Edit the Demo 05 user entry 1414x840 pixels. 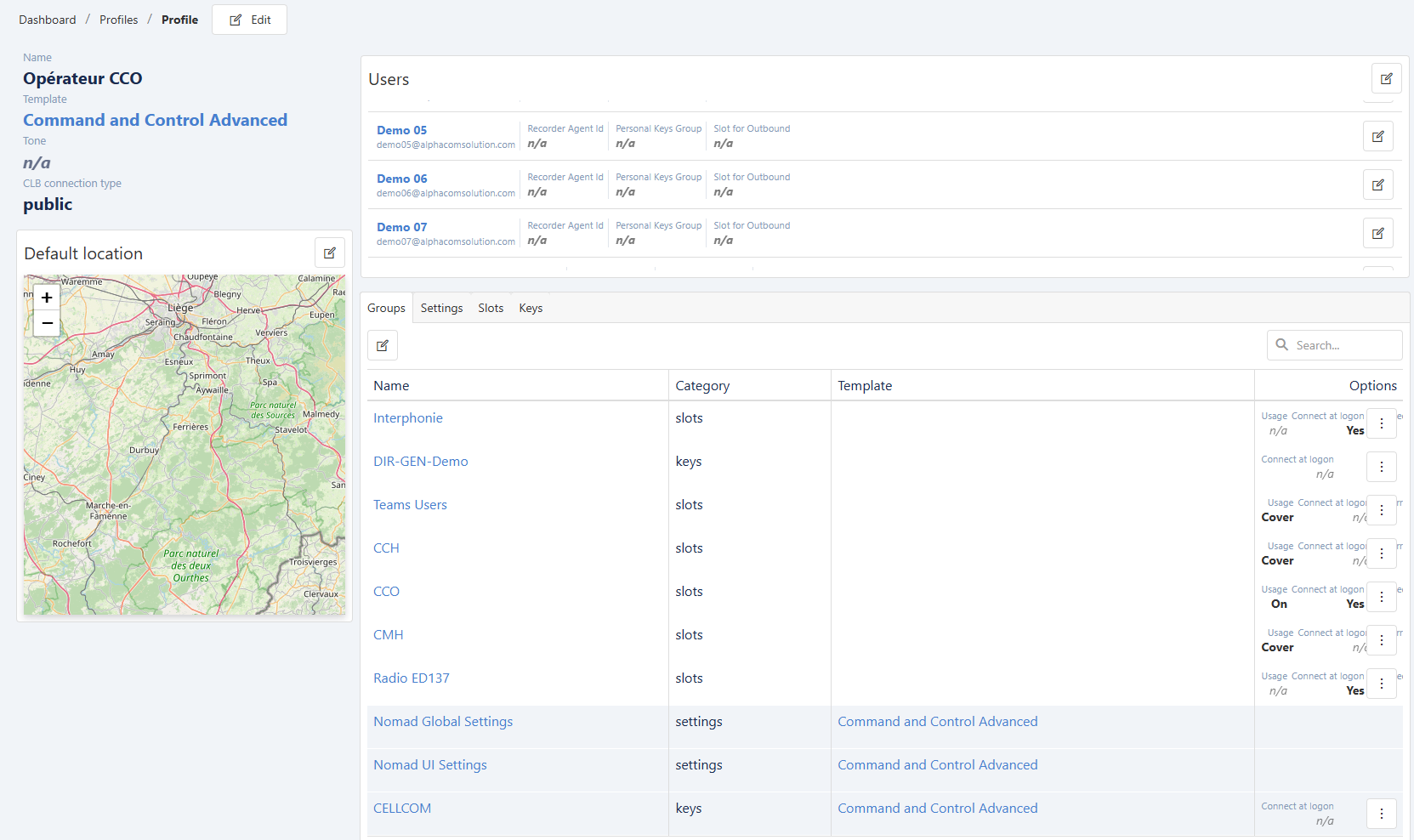click(x=1377, y=136)
